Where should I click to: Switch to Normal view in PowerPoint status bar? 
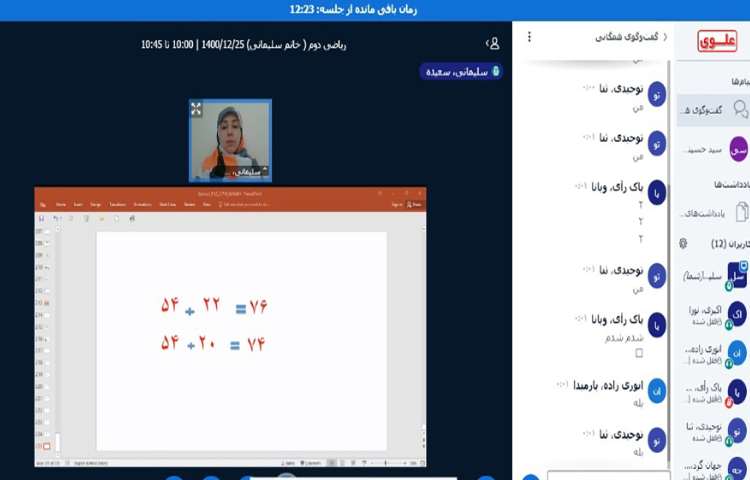[331, 463]
